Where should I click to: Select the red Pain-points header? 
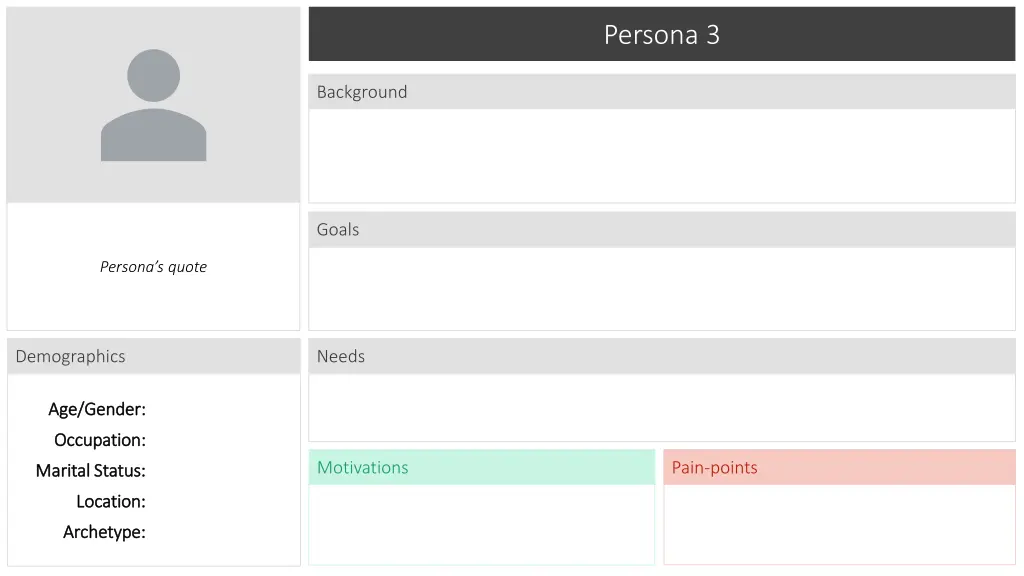(839, 468)
